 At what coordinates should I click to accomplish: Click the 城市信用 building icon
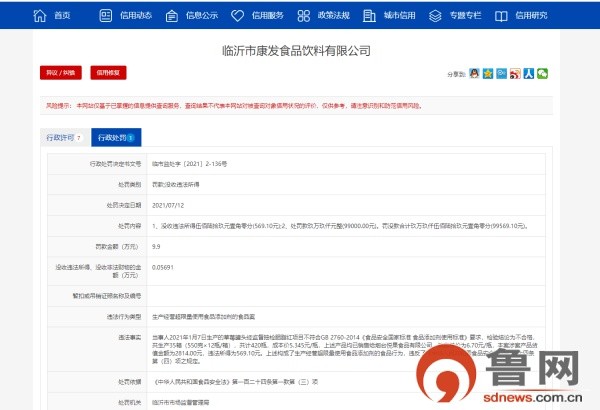click(x=369, y=16)
